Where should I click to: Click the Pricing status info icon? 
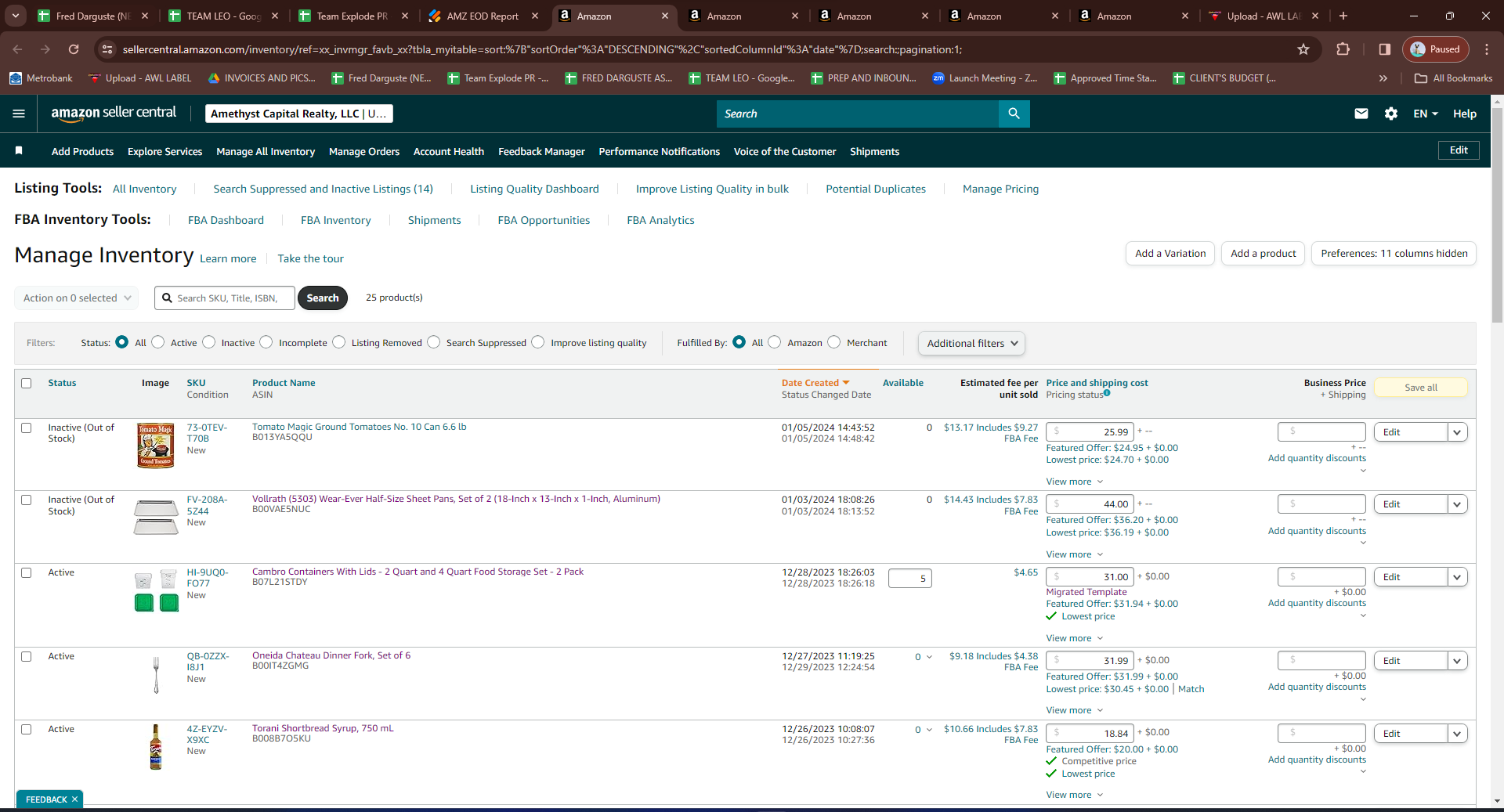coord(1107,393)
